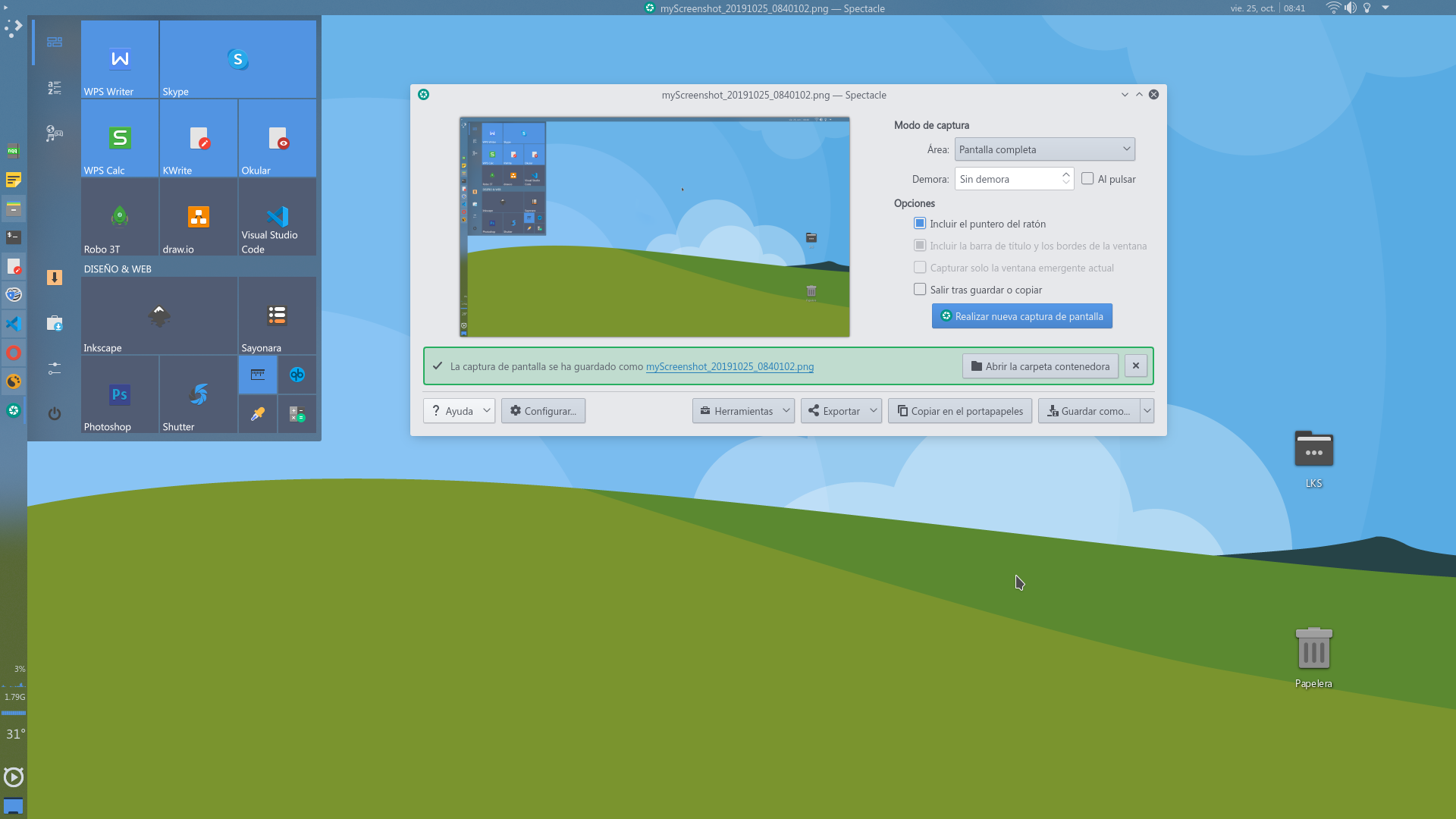Launch Sayonara player tile
1456x819 pixels.
pyautogui.click(x=278, y=315)
